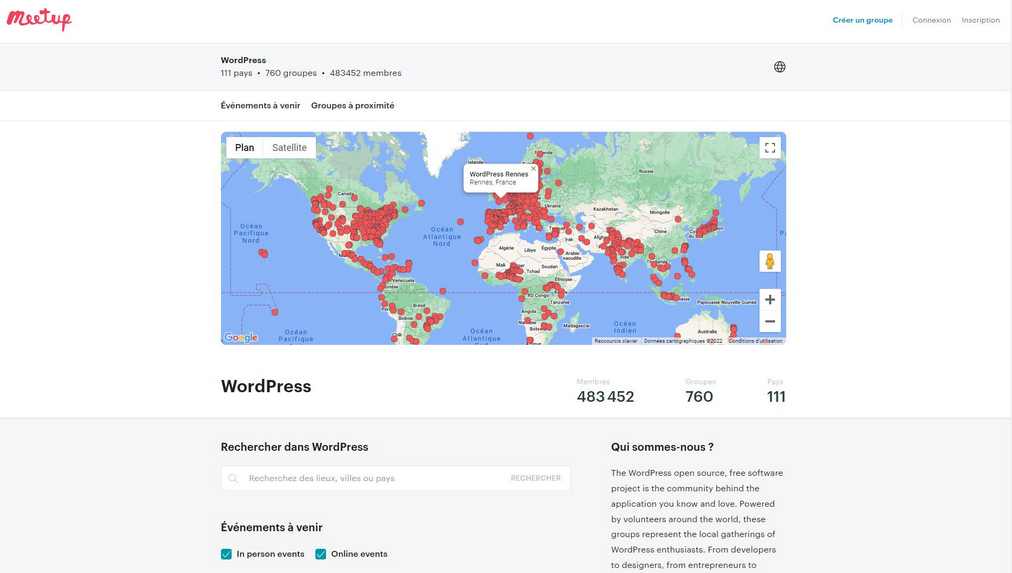The width and height of the screenshot is (1012, 573).
Task: Open the Connexion link
Action: [931, 20]
